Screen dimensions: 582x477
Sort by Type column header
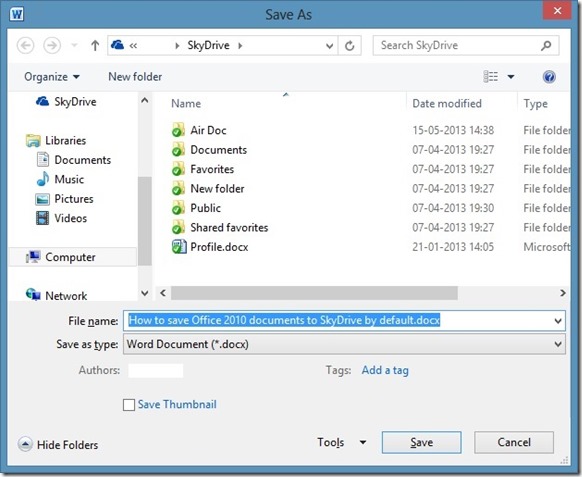pyautogui.click(x=535, y=104)
